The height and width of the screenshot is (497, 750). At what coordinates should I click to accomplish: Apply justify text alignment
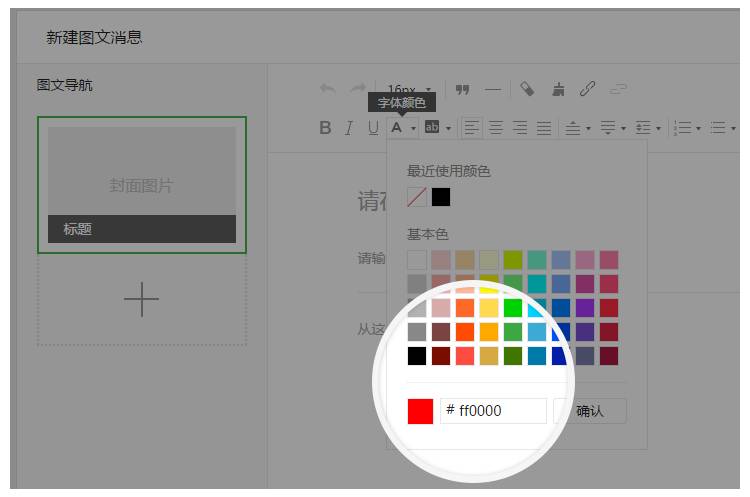[x=543, y=128]
